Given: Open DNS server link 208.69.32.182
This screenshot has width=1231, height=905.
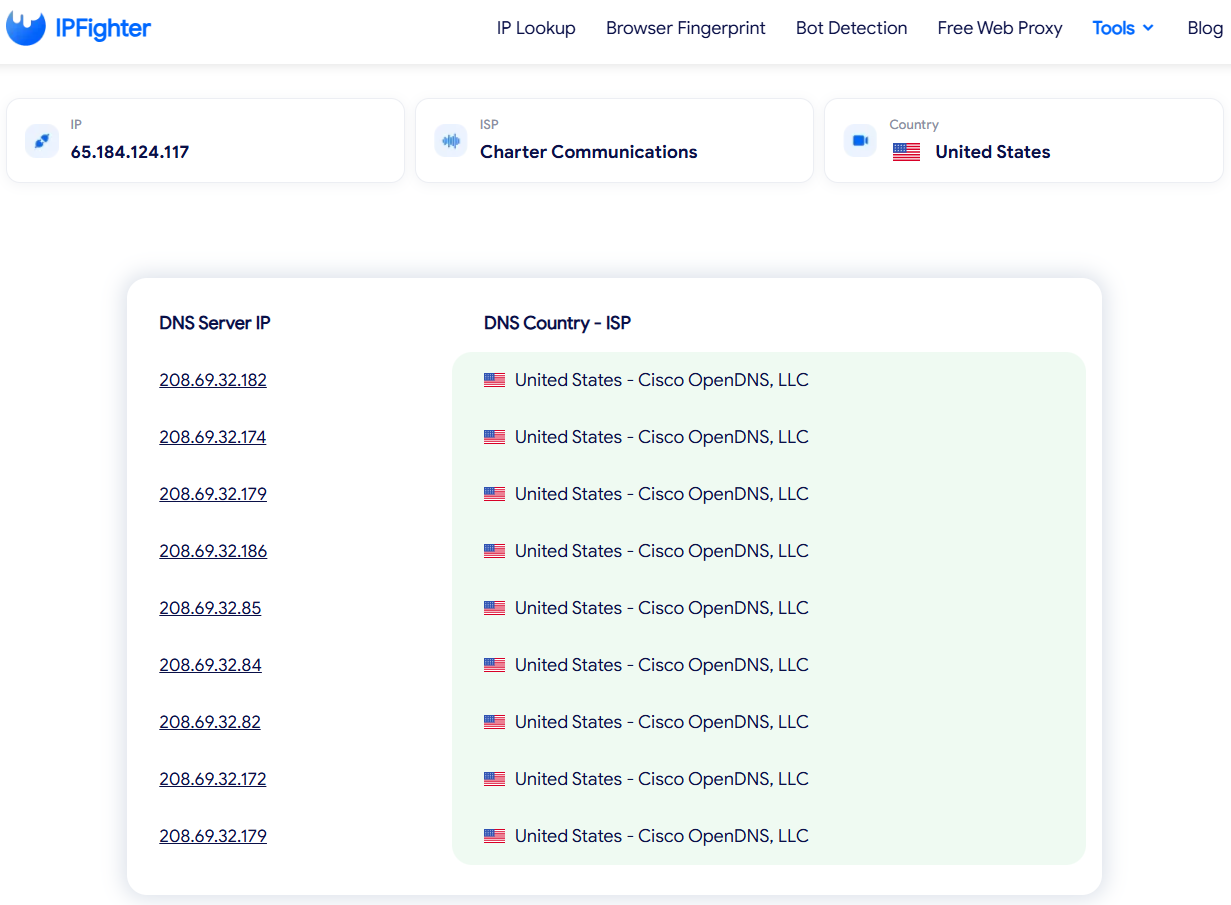Looking at the screenshot, I should coord(213,380).
